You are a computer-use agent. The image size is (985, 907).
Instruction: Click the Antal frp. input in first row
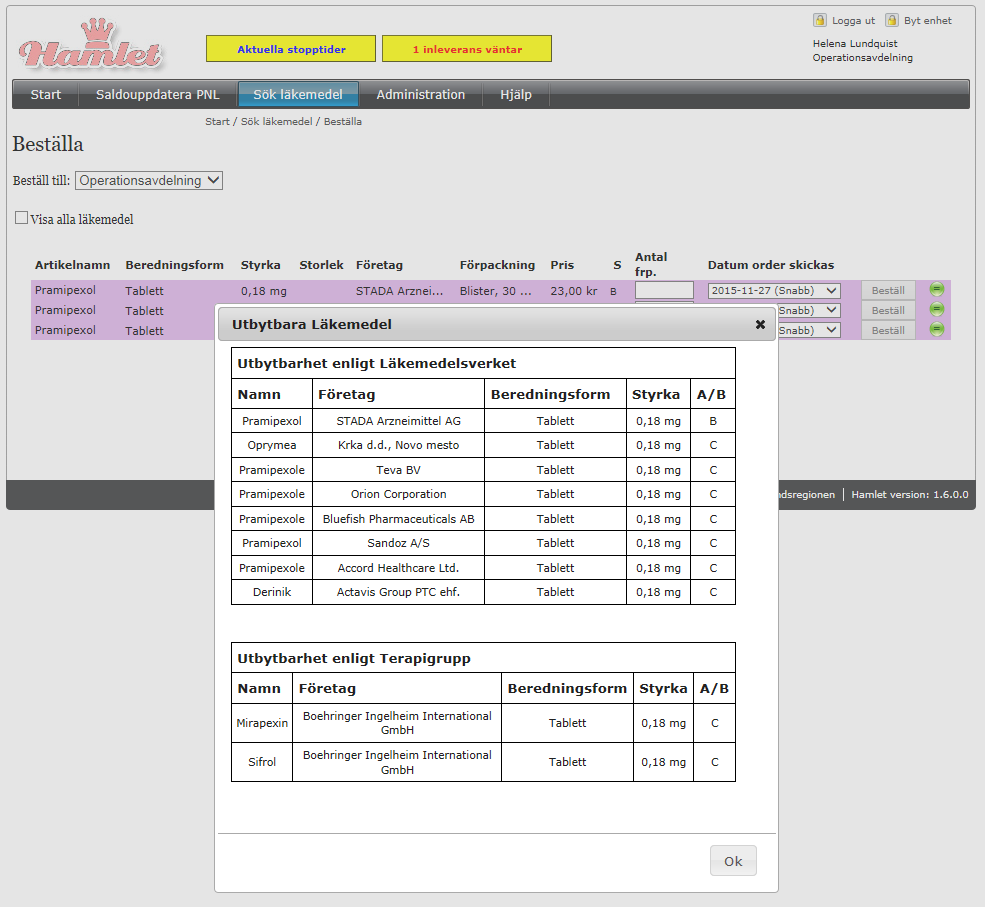(664, 290)
